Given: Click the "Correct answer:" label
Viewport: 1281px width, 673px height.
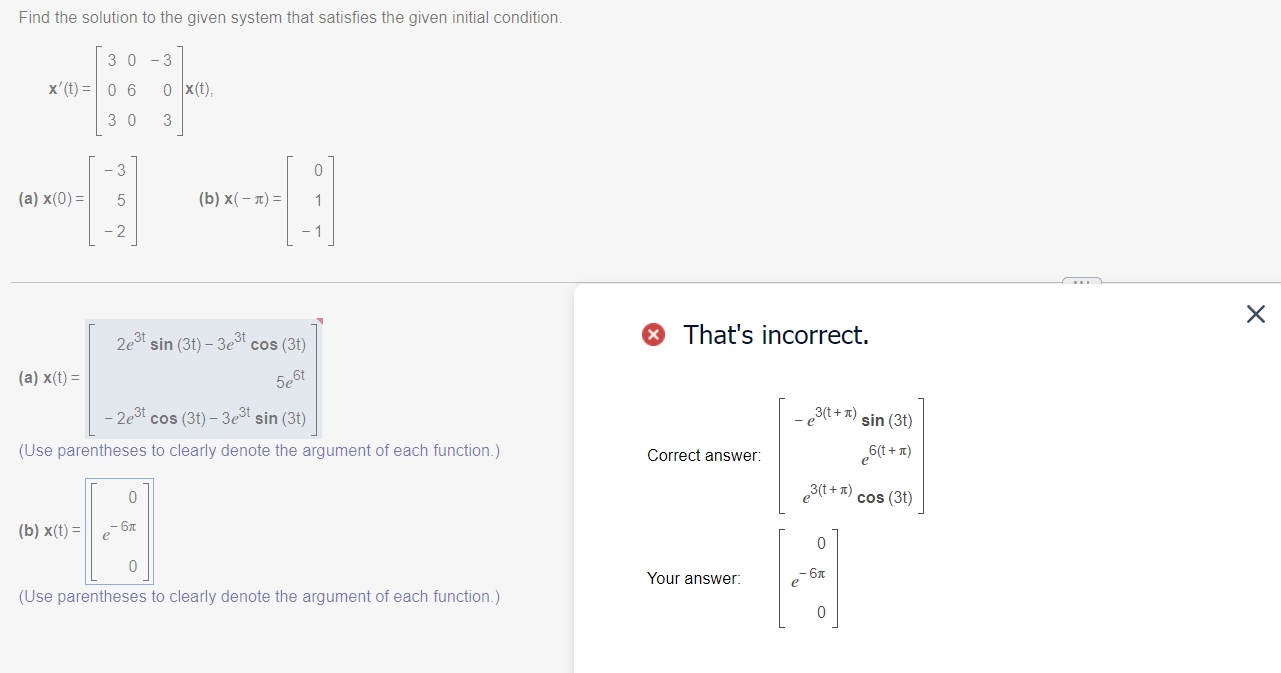Looking at the screenshot, I should (x=704, y=456).
